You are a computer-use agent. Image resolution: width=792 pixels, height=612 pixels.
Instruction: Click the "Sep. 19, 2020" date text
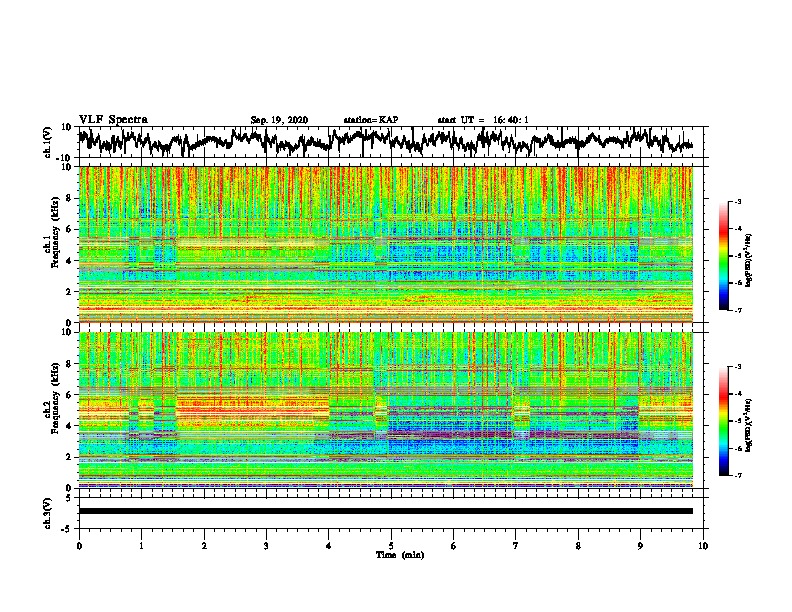pyautogui.click(x=279, y=120)
